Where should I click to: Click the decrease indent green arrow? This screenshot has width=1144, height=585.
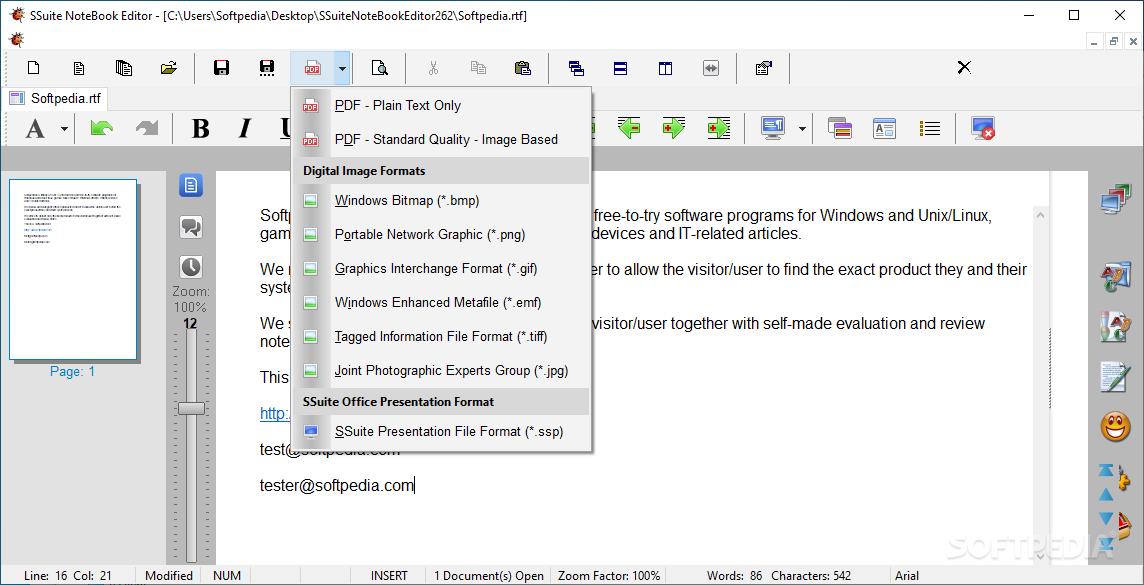629,128
